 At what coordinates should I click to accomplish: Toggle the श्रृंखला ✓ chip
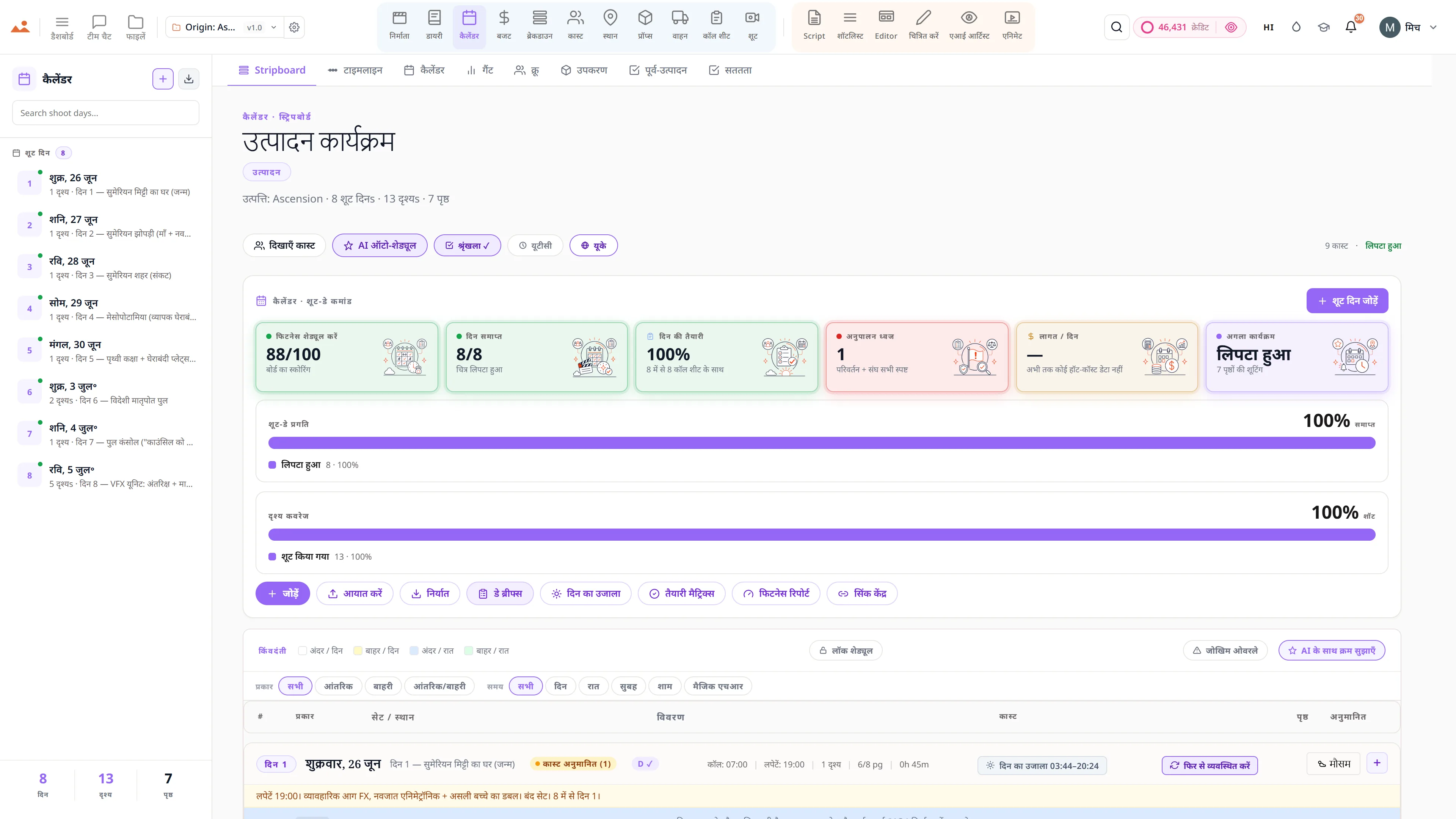coord(467,245)
